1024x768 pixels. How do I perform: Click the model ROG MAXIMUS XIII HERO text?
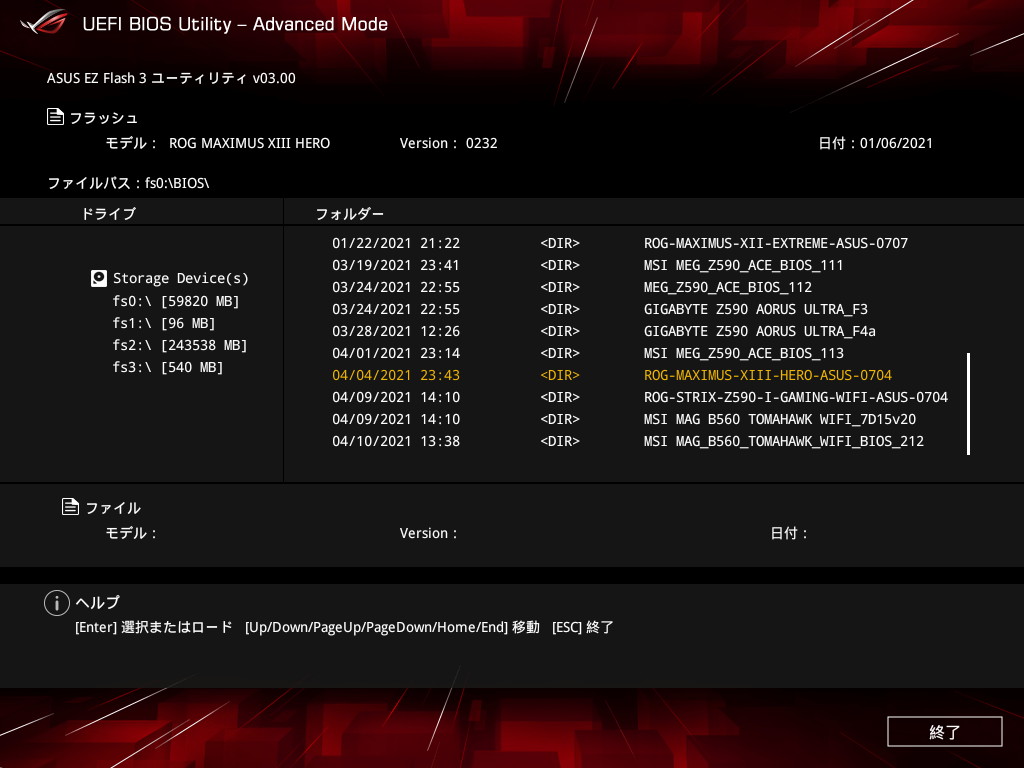click(249, 143)
